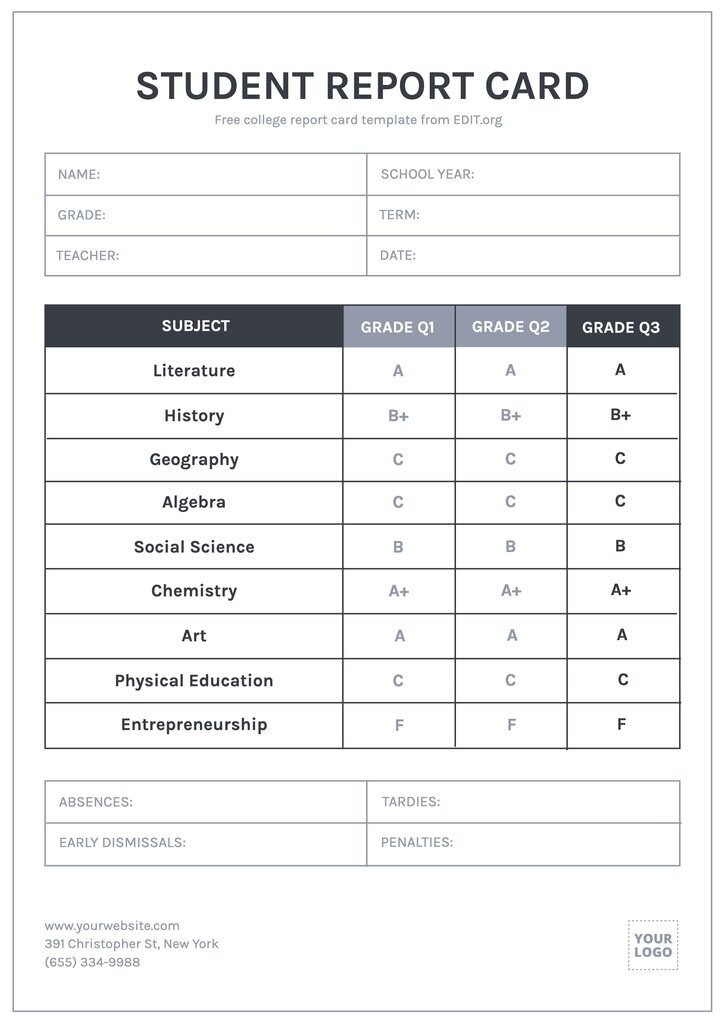724x1024 pixels.
Task: Click the YOUR LOGO placeholder box
Action: (x=653, y=945)
